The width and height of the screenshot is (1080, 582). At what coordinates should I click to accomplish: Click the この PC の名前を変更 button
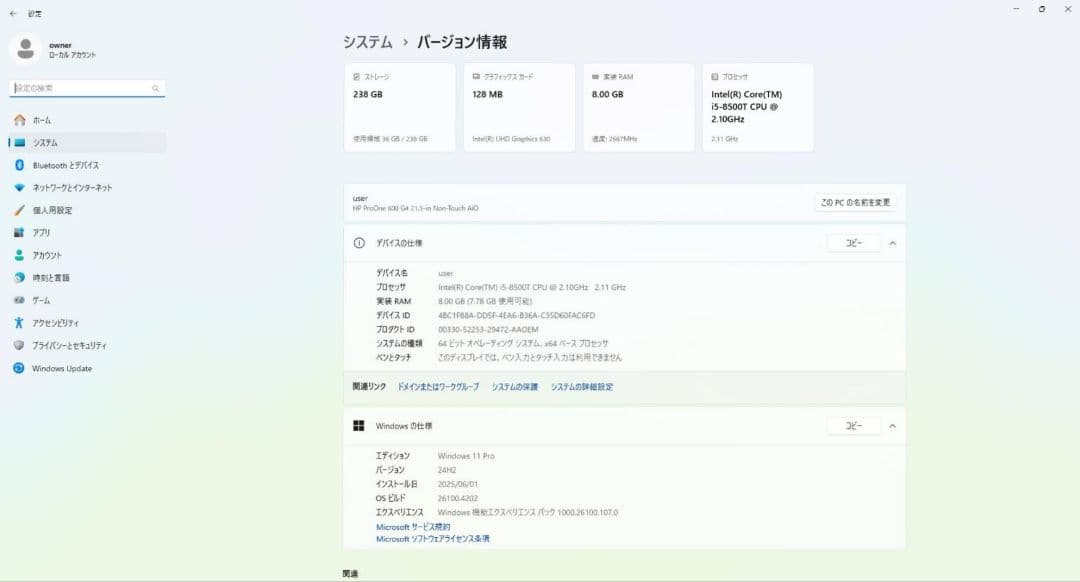tap(855, 202)
